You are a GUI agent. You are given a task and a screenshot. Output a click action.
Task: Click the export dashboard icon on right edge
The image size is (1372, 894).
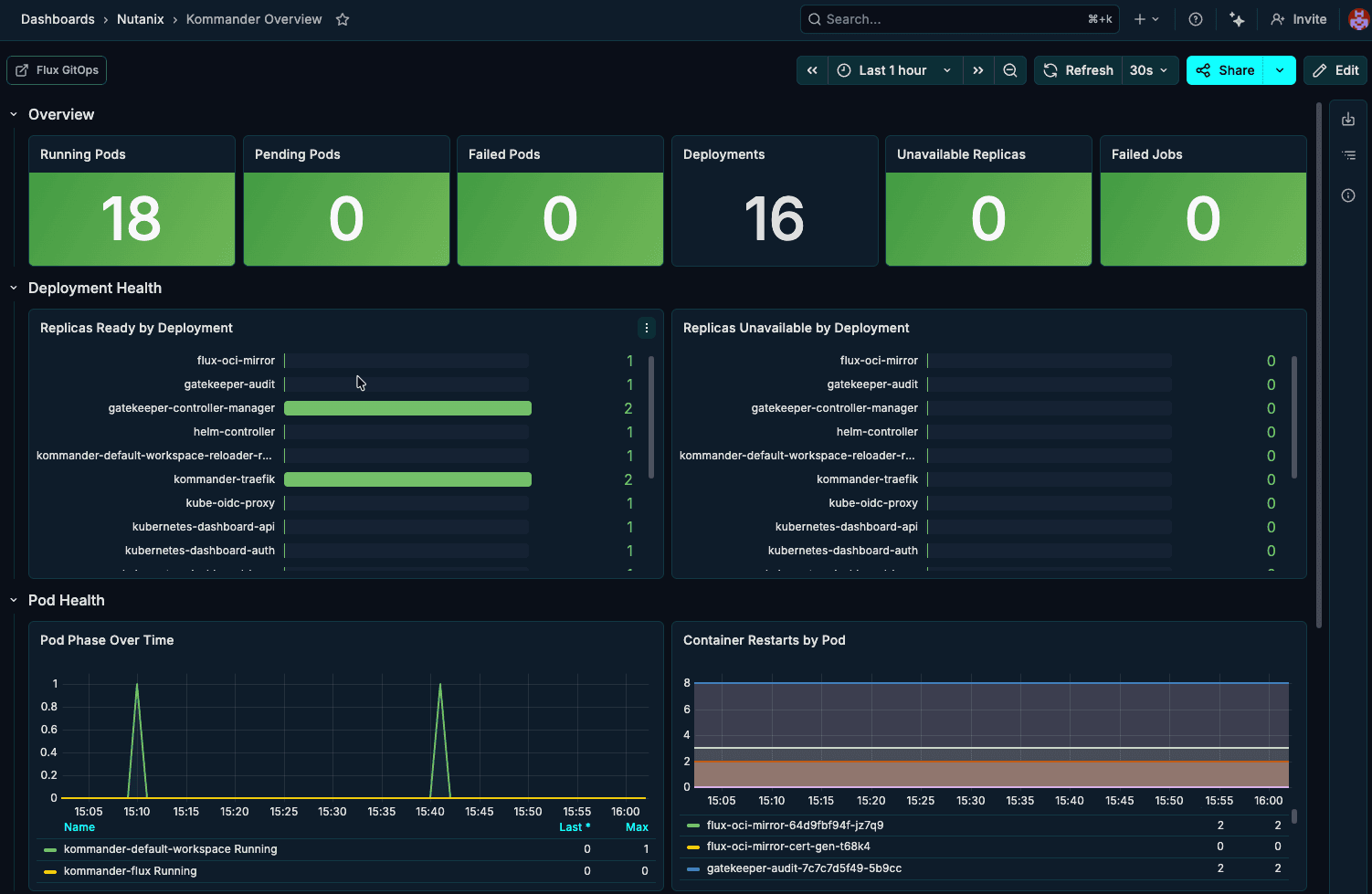pos(1349,119)
